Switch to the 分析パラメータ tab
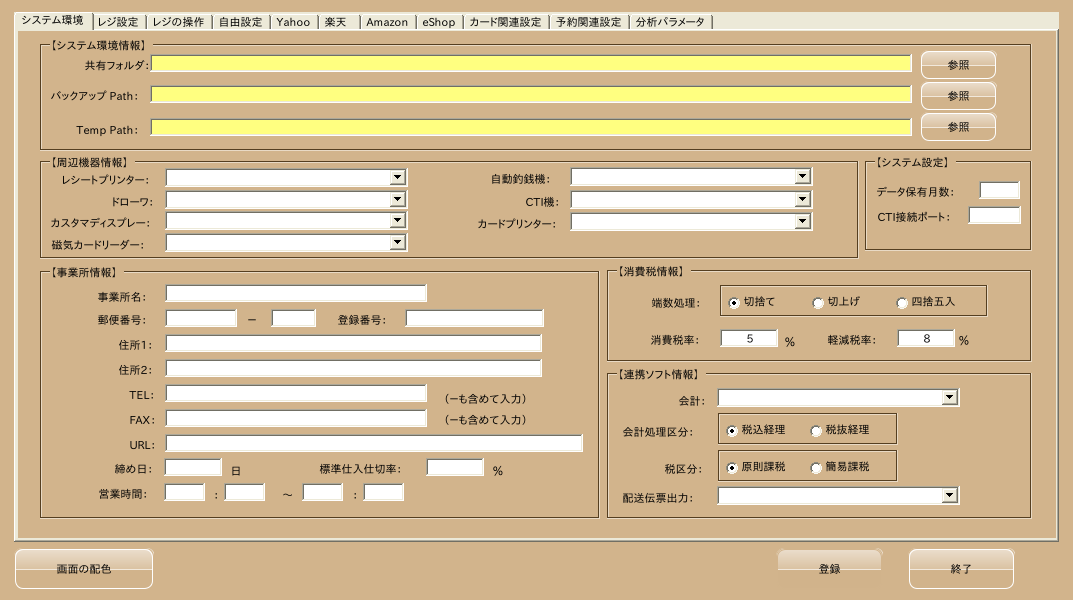 pyautogui.click(x=671, y=22)
